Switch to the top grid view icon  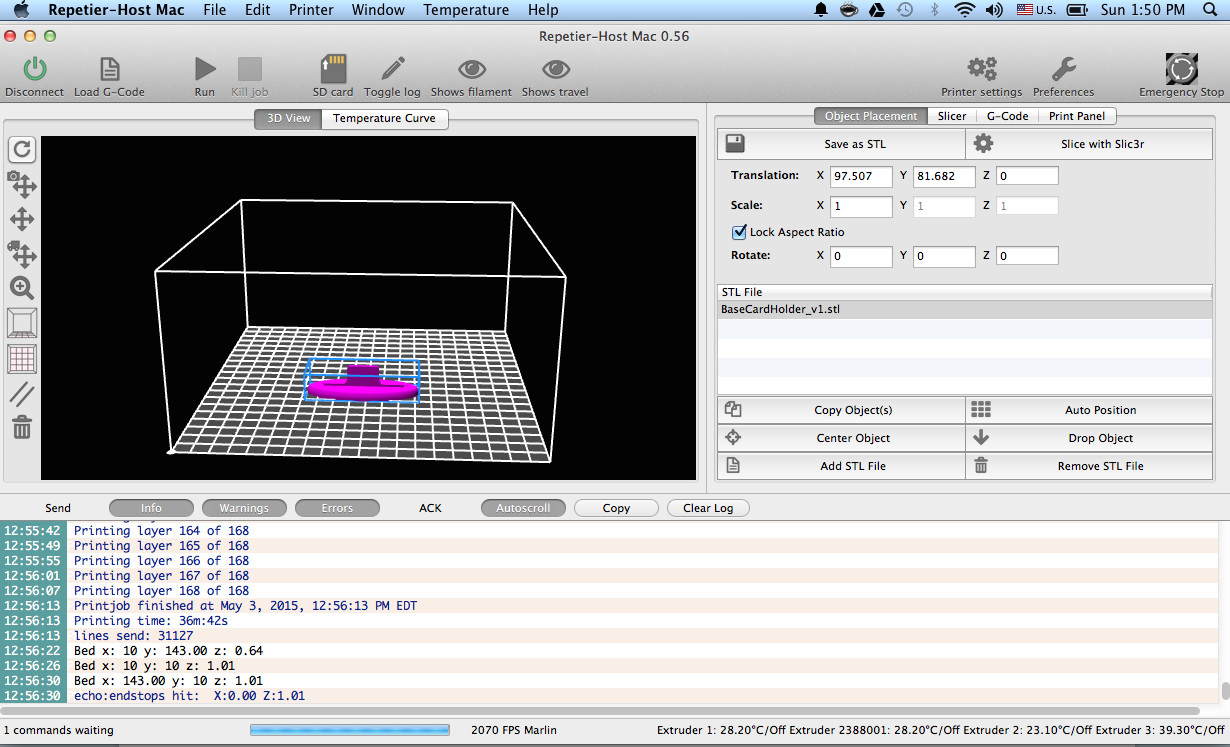[22, 358]
